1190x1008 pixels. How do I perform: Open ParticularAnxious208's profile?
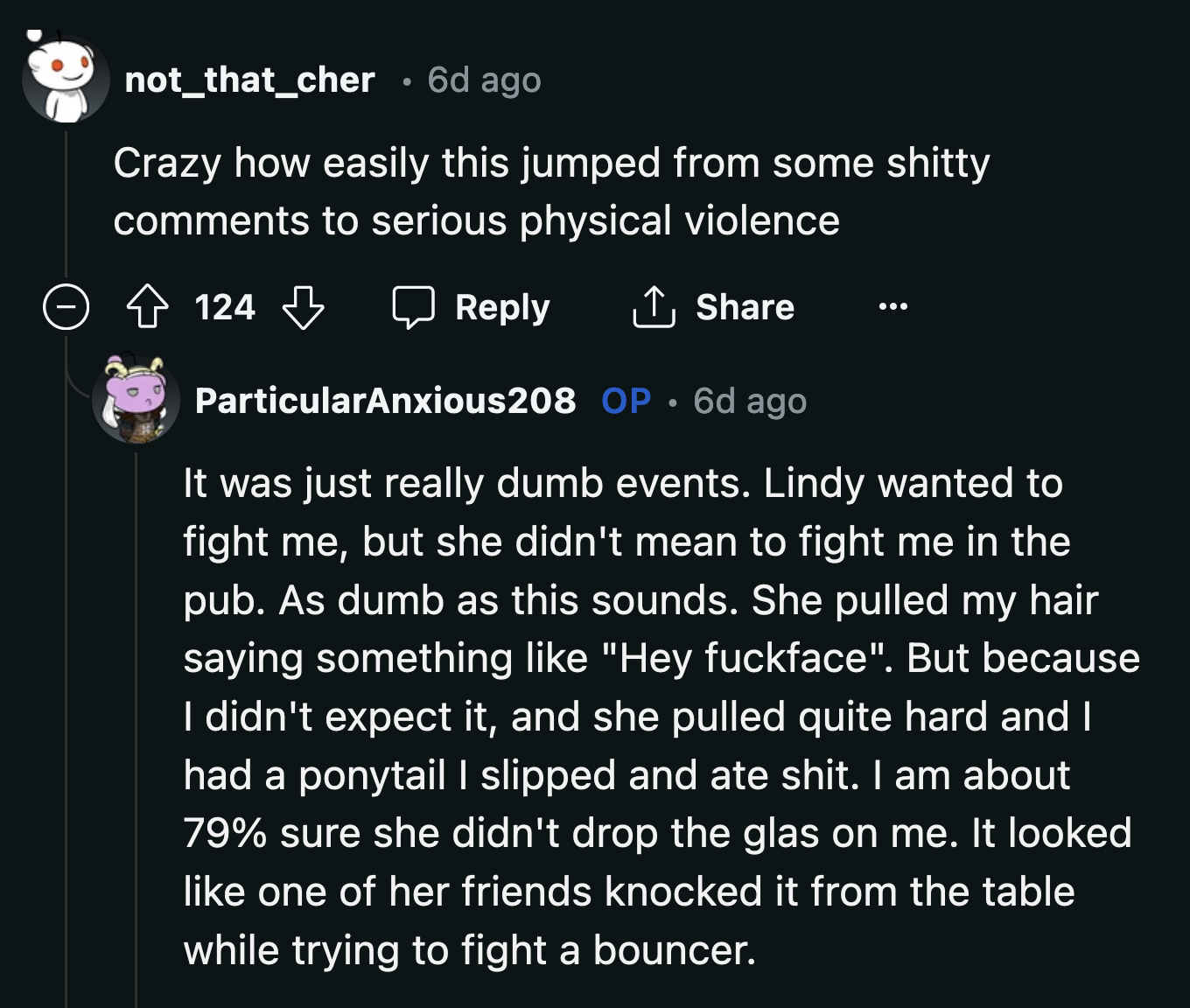tap(388, 401)
